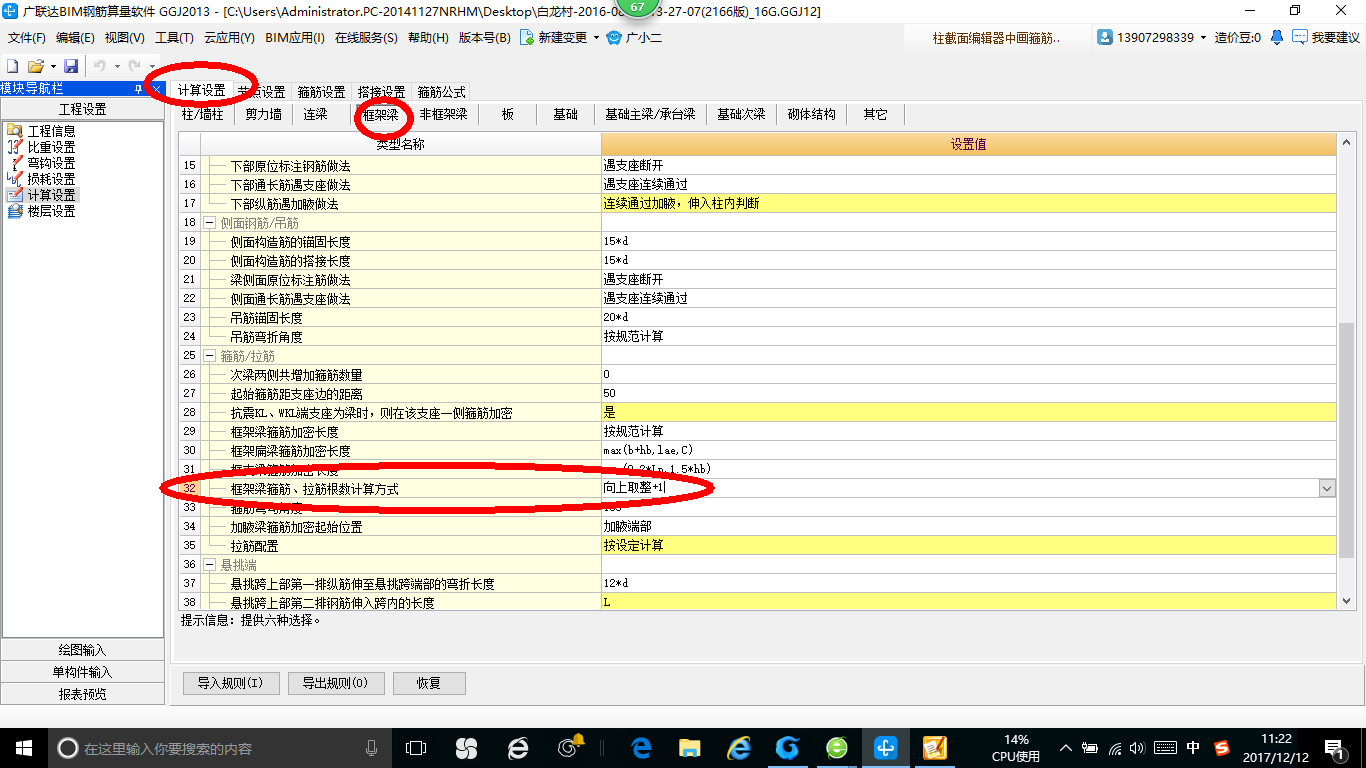Pin the 模块导航栏 panel with pushpin icon
The width and height of the screenshot is (1366, 768).
coord(139,89)
